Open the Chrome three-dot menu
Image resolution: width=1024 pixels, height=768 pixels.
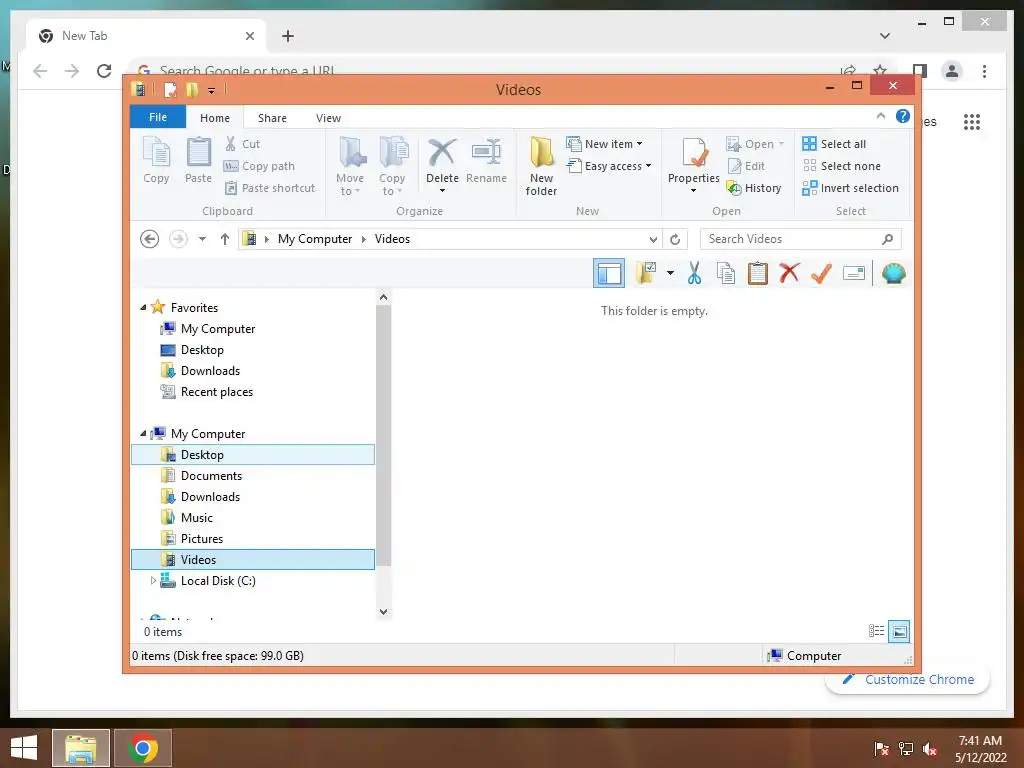tap(984, 71)
